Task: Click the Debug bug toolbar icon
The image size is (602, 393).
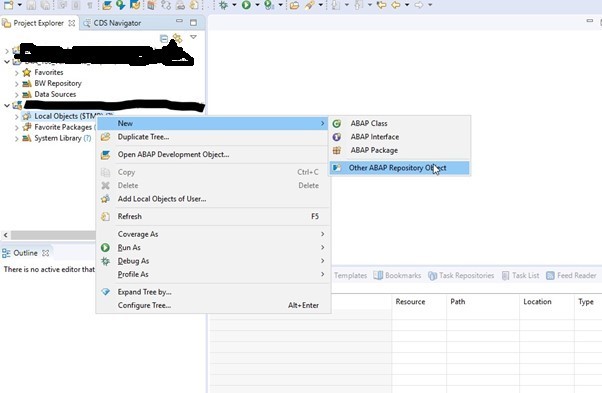Action: tap(223, 5)
